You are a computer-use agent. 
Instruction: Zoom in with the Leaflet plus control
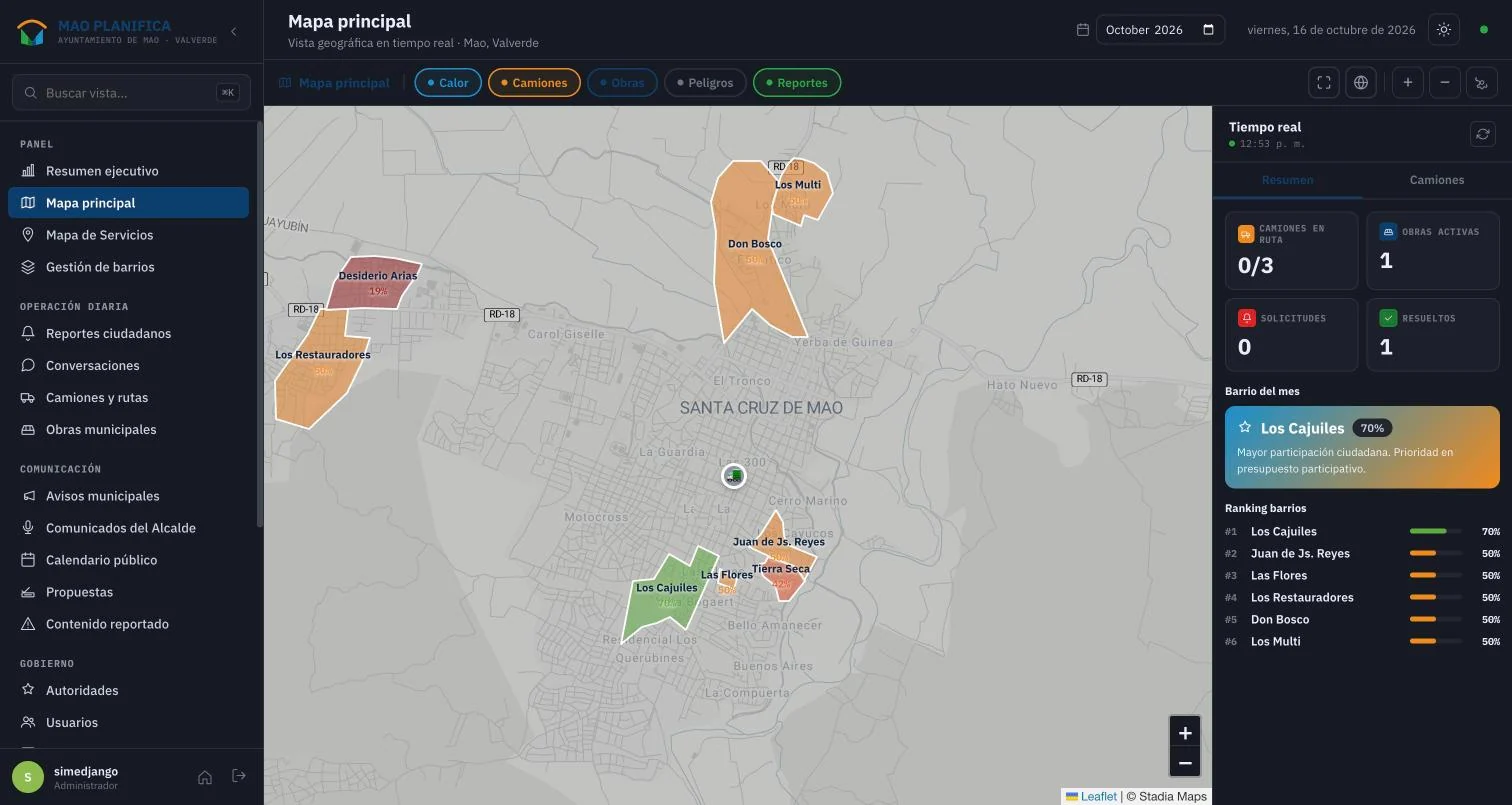pyautogui.click(x=1185, y=733)
